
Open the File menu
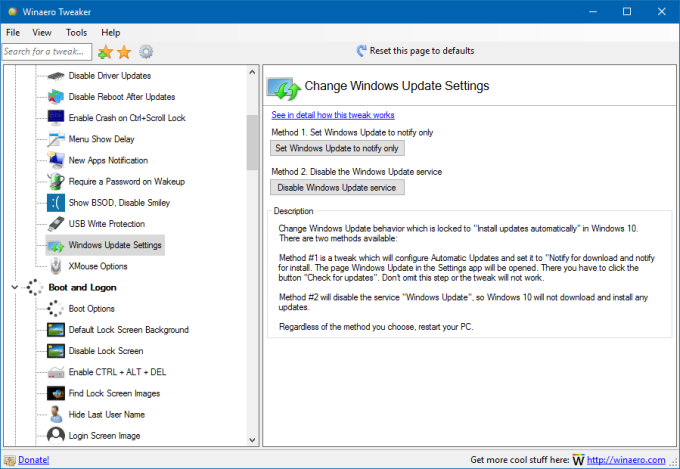coord(13,33)
